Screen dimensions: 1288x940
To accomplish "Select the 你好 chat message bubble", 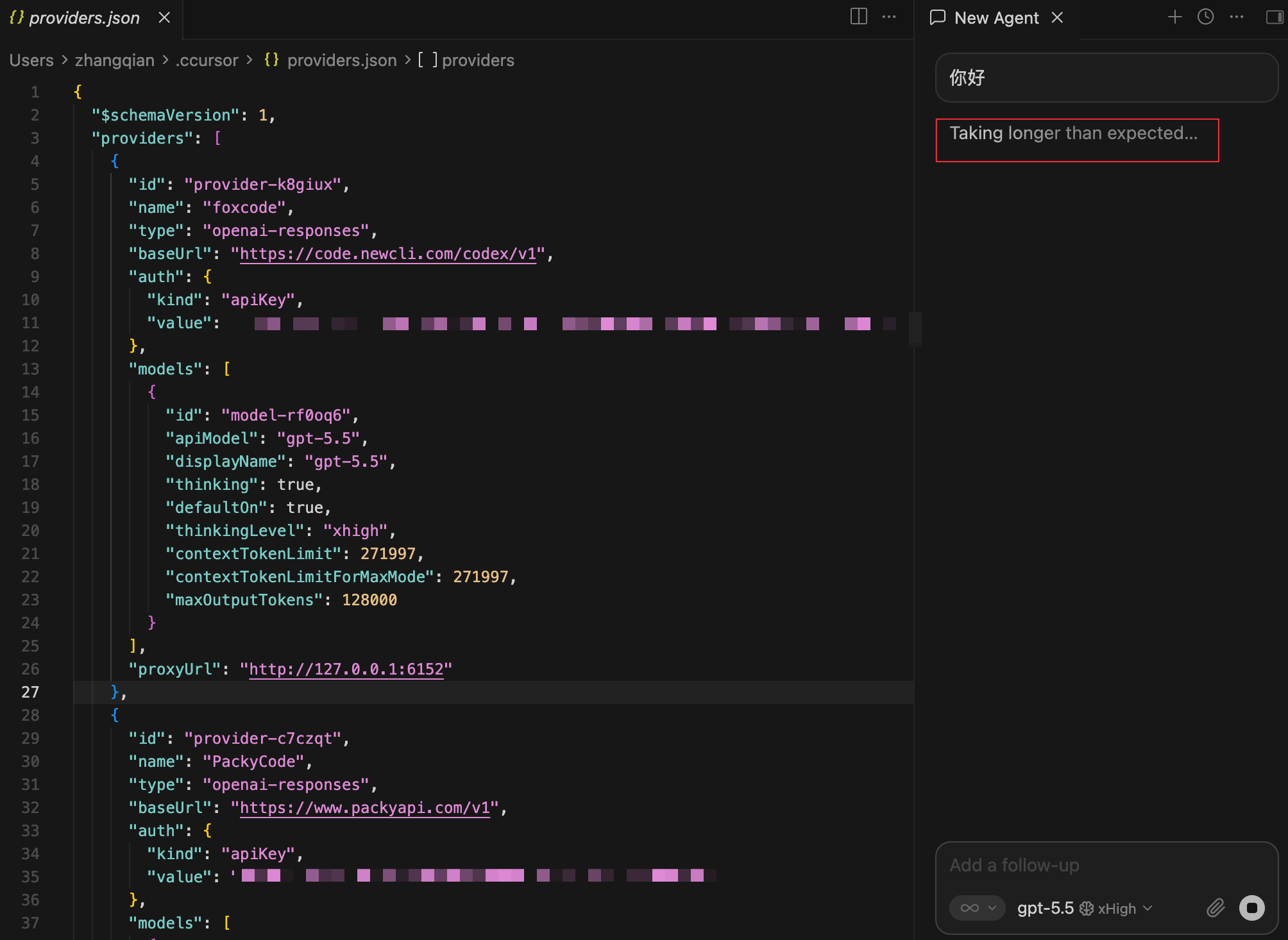I will (1106, 78).
